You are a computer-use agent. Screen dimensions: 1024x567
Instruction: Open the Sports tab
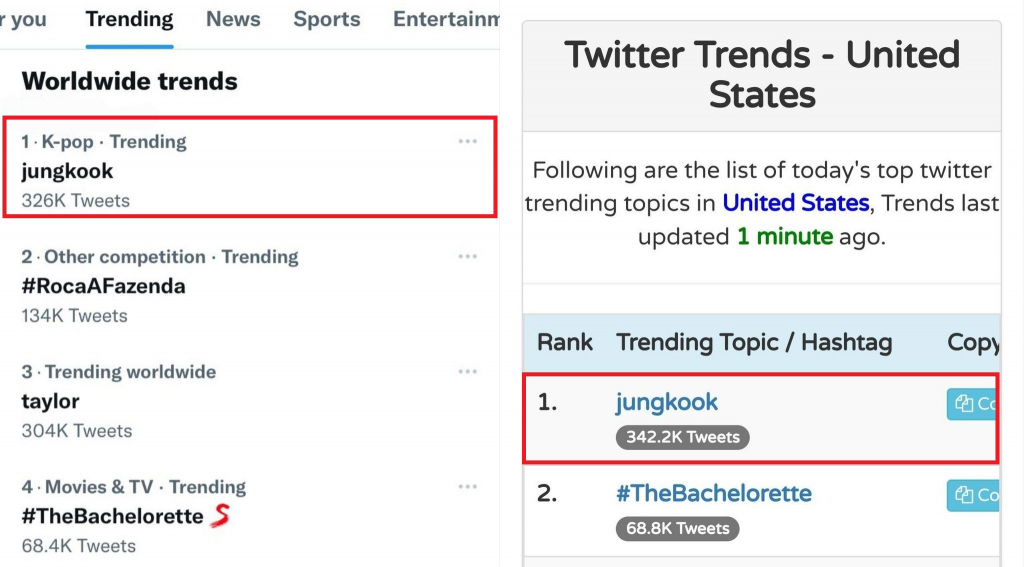coord(327,20)
